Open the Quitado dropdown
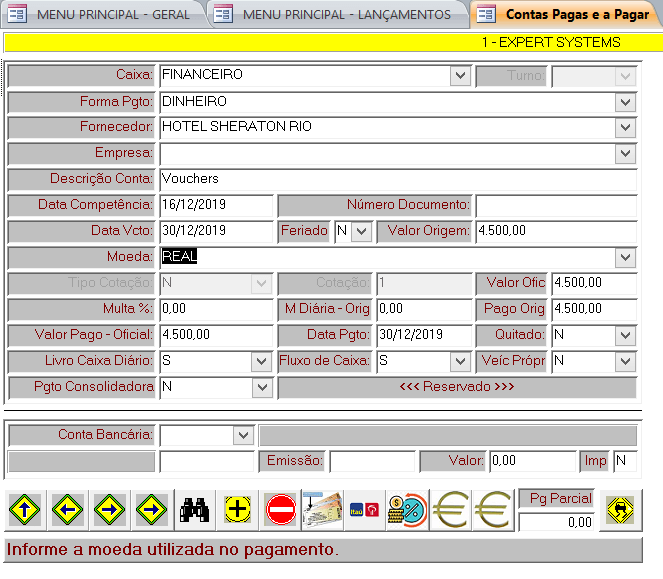 [x=626, y=336]
